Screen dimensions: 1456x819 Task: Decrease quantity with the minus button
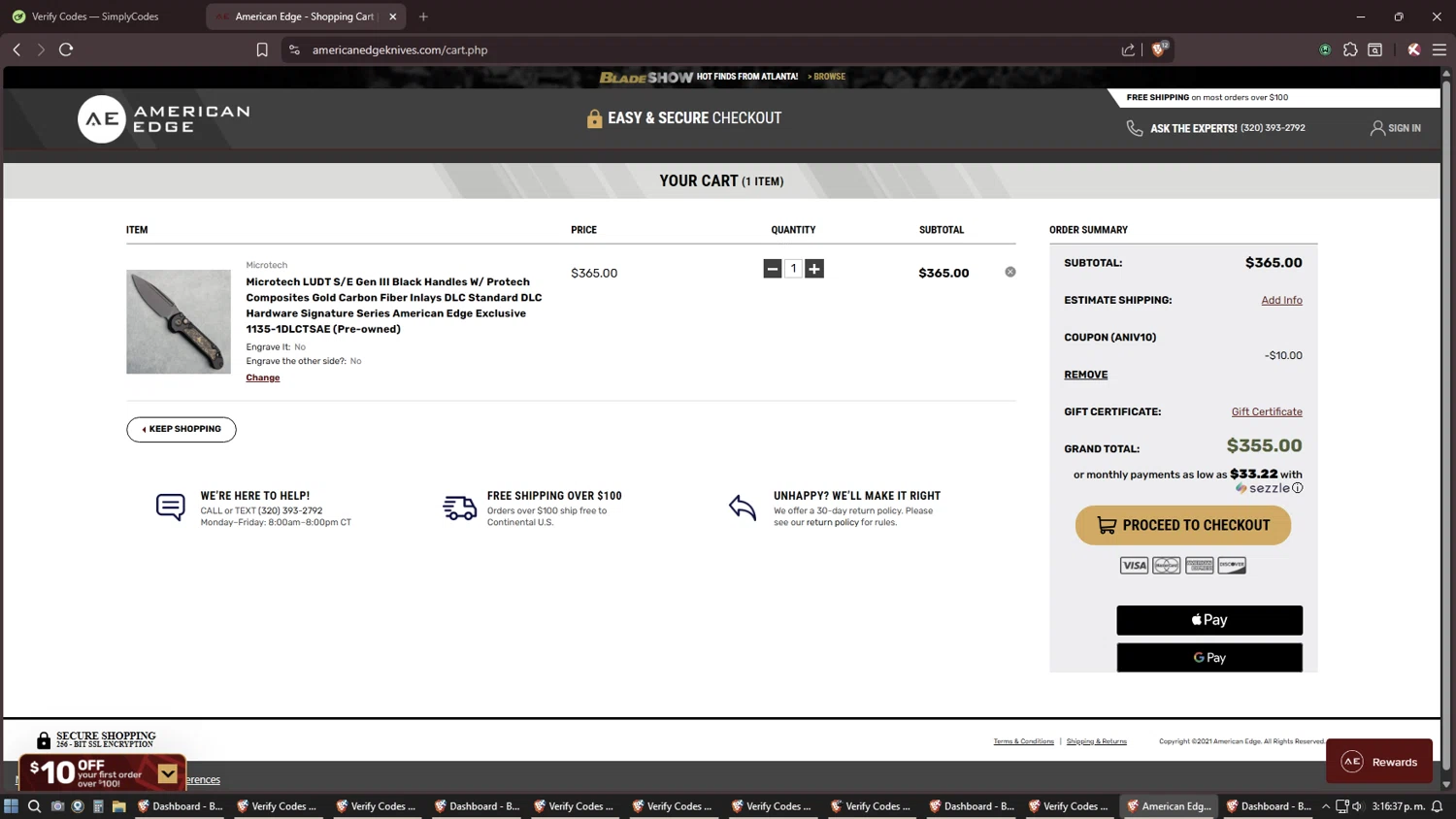[773, 269]
